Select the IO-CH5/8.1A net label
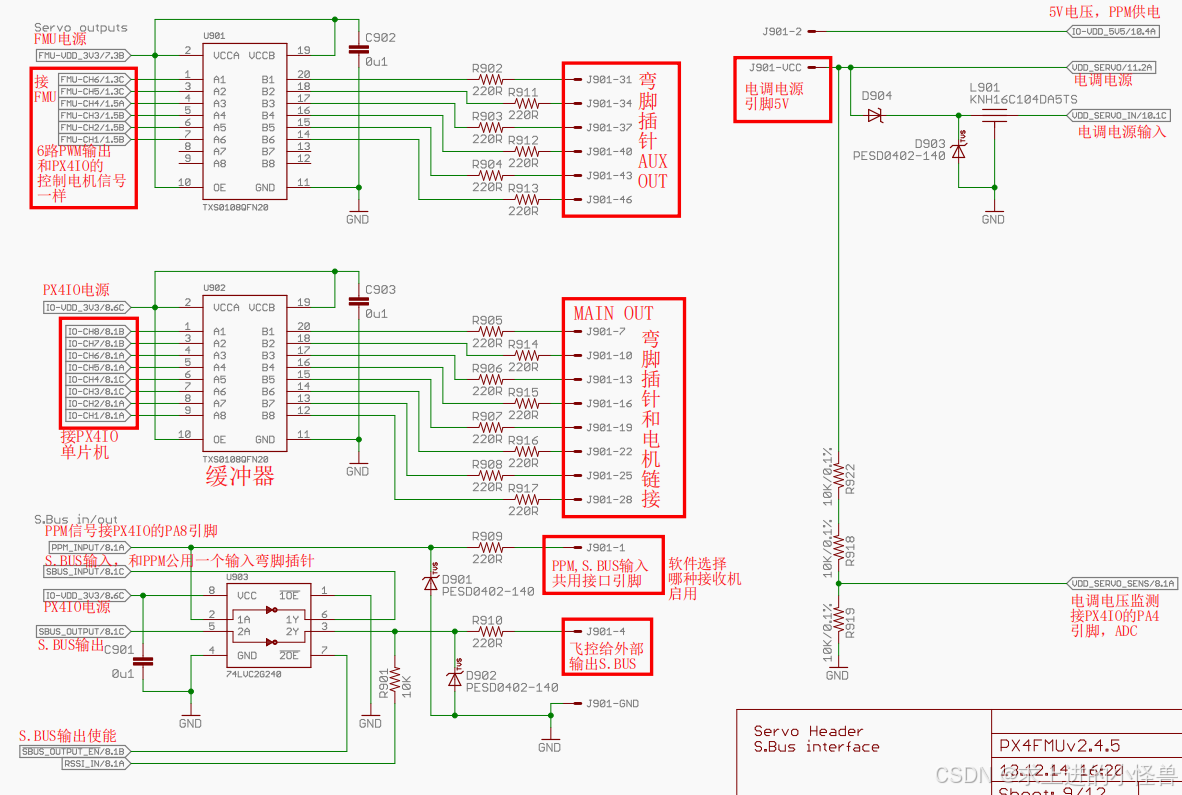The width and height of the screenshot is (1182, 795). tap(98, 368)
